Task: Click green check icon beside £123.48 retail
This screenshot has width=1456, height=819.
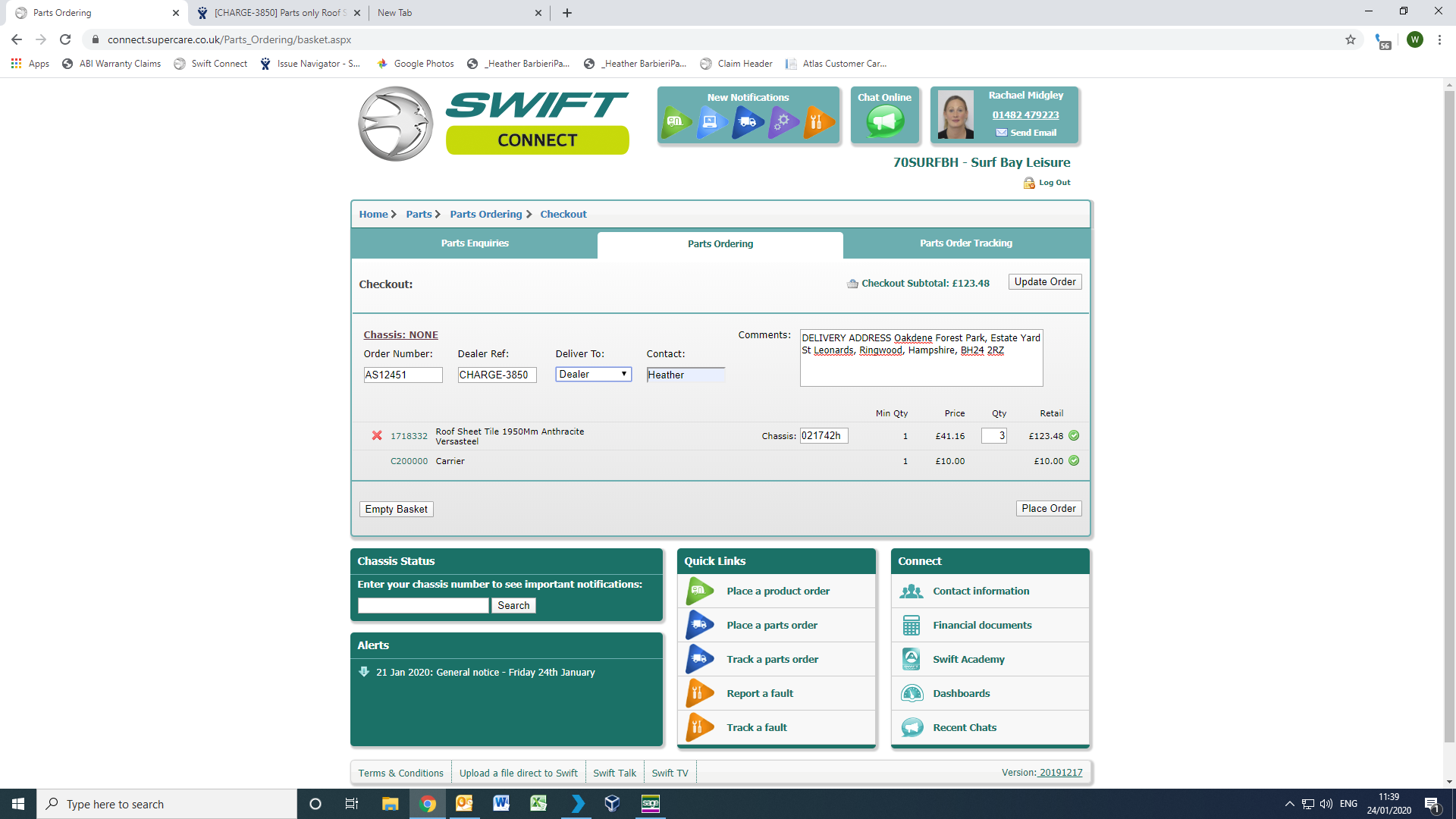Action: coord(1074,435)
